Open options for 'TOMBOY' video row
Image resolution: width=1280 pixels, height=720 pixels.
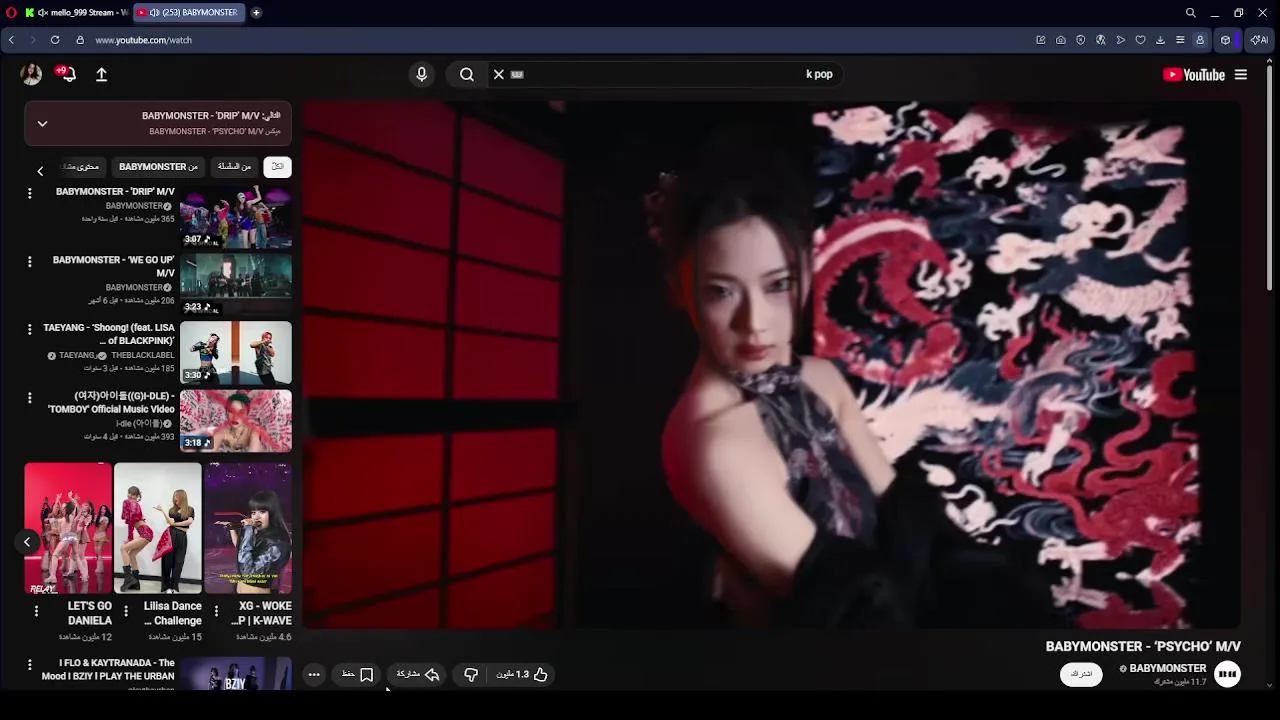(29, 397)
